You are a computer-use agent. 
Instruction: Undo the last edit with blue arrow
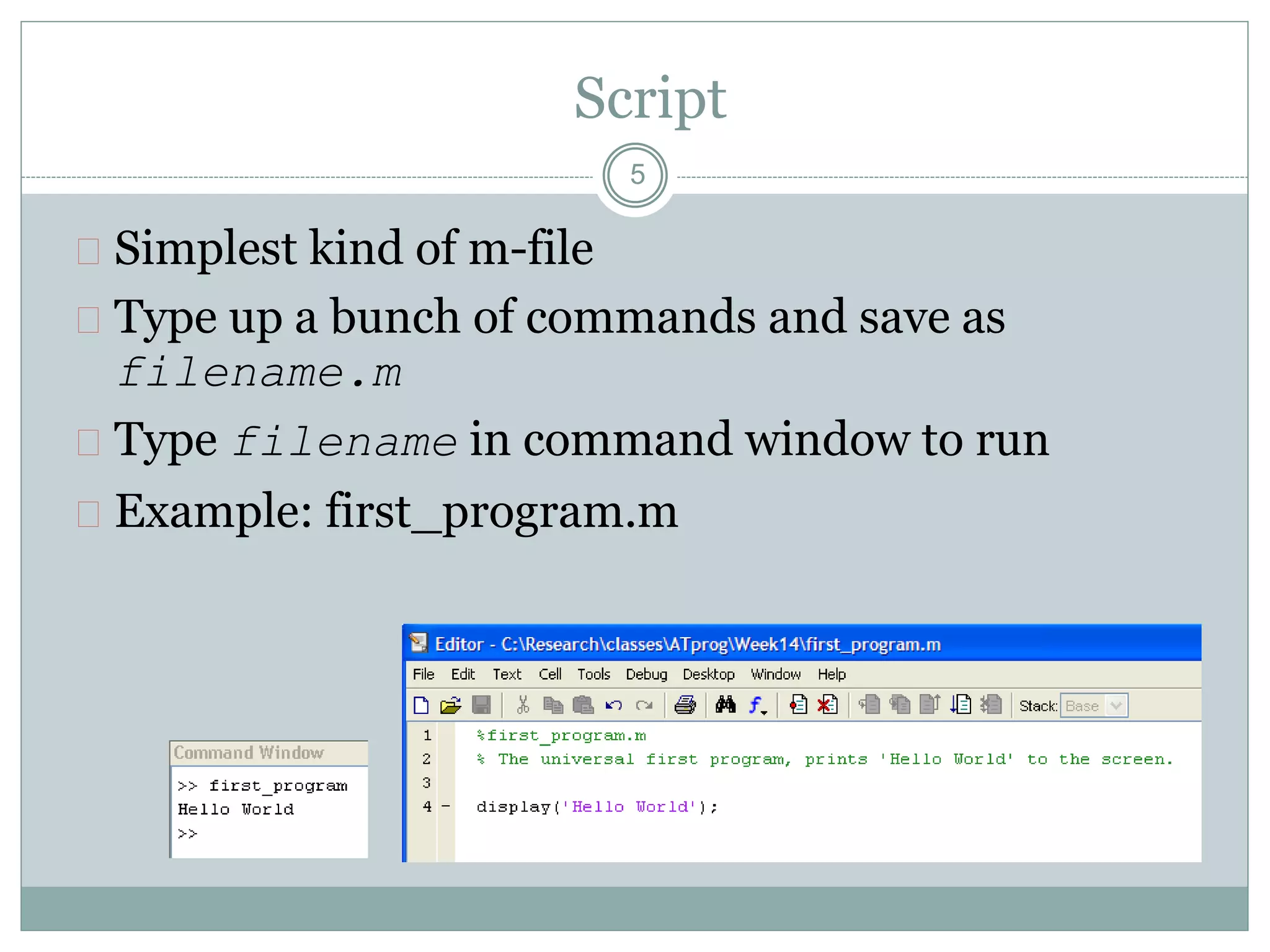click(x=614, y=705)
